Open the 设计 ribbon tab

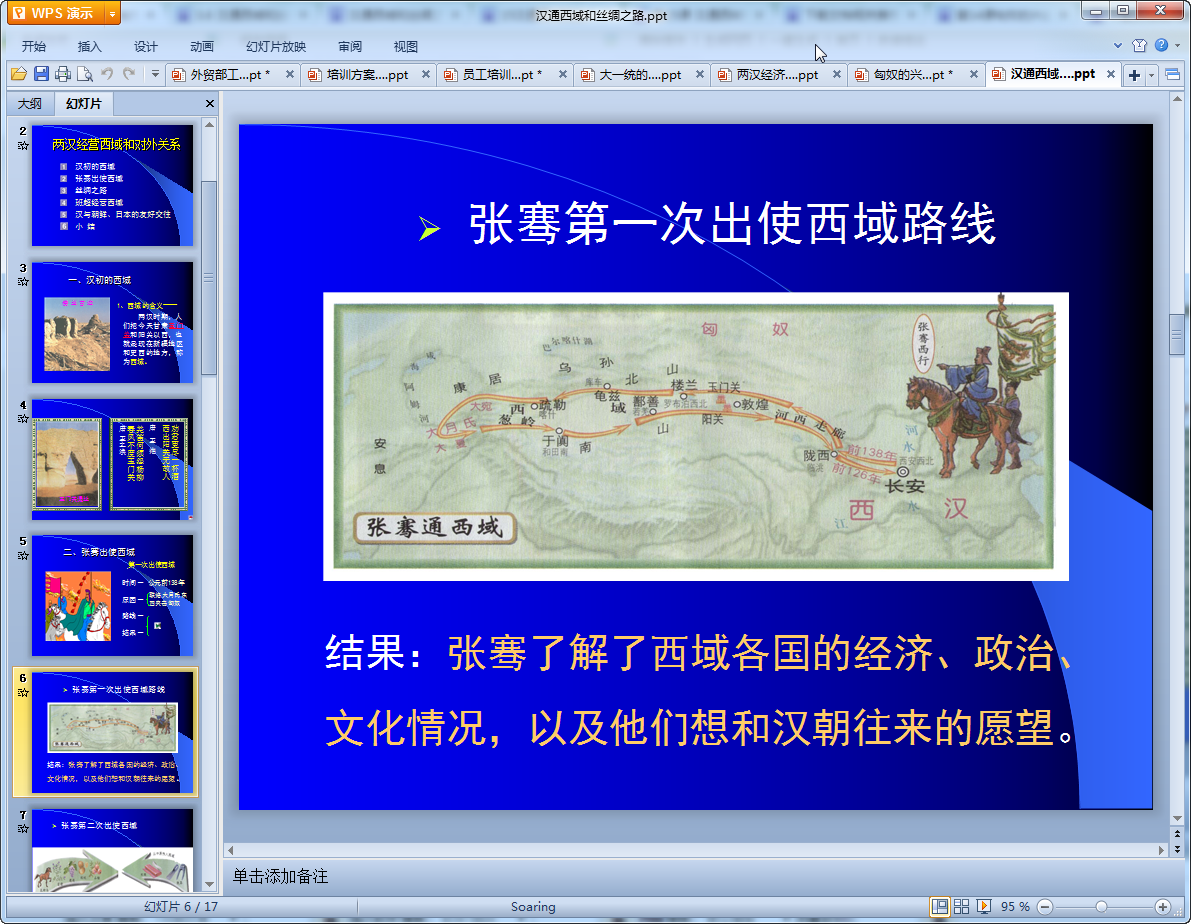point(145,46)
